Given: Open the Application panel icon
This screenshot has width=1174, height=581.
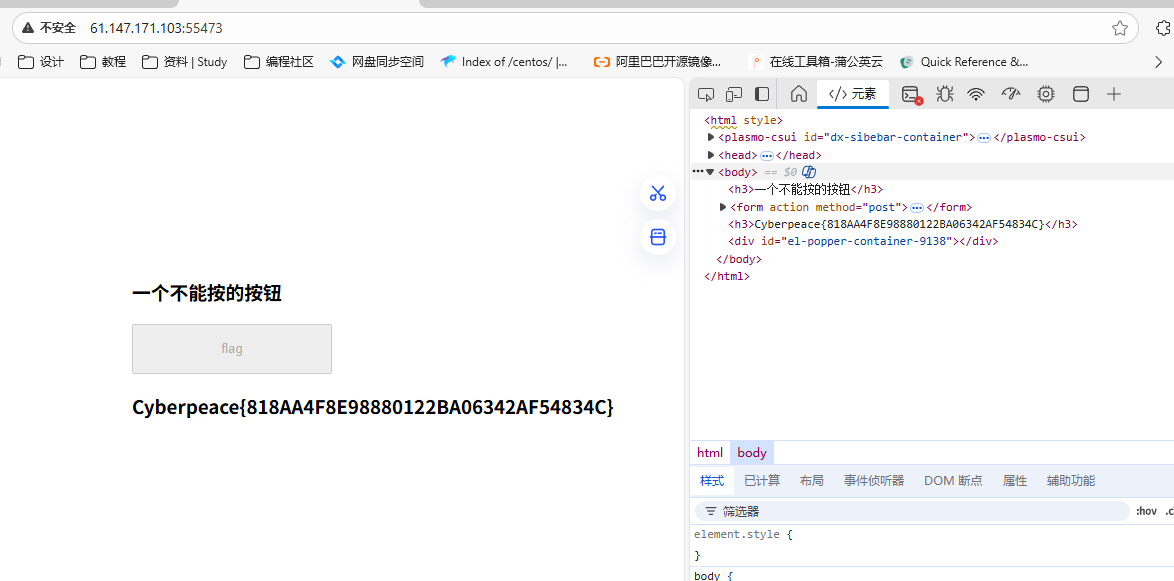Looking at the screenshot, I should 1080,94.
